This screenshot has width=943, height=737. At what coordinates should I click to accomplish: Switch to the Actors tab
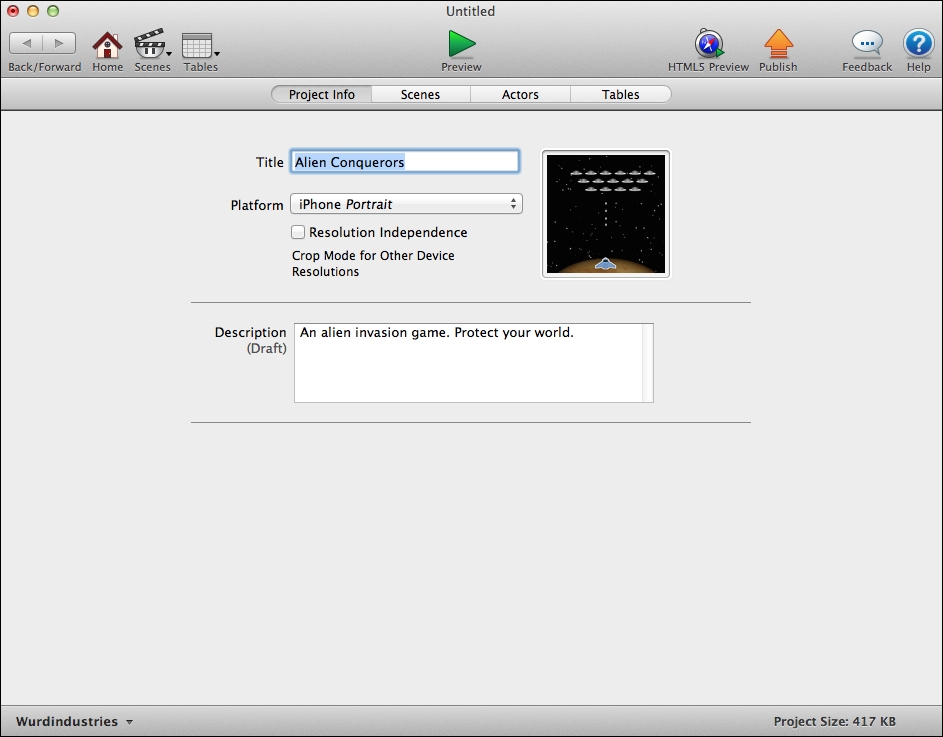point(520,94)
